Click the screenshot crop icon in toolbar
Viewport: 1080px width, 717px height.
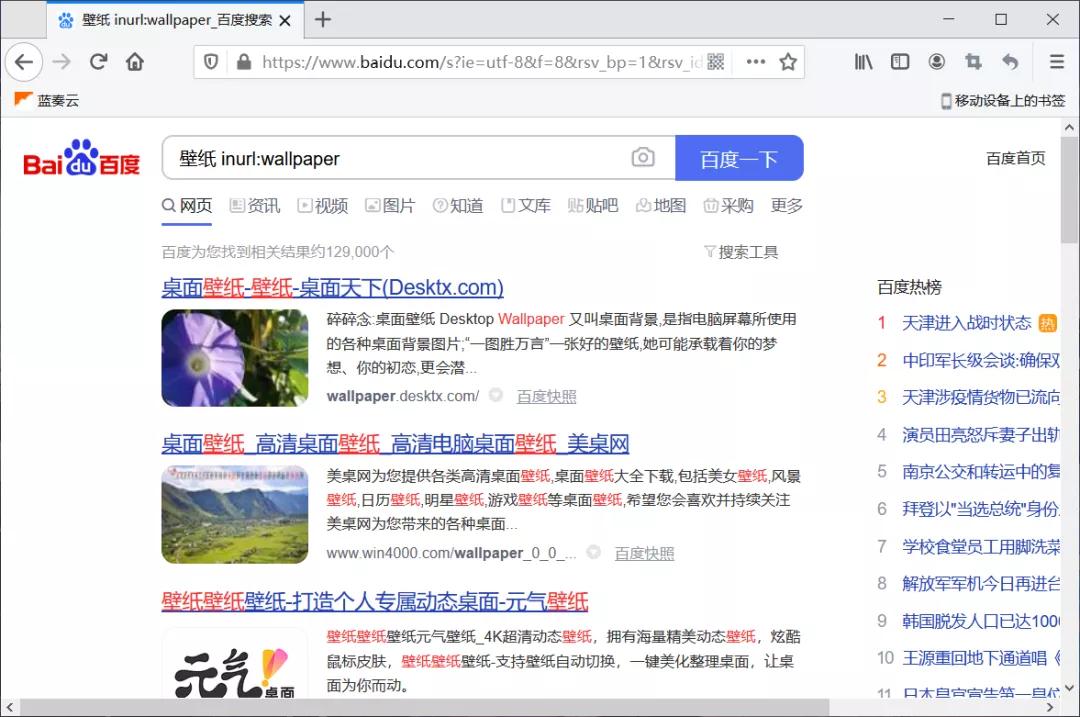click(973, 61)
